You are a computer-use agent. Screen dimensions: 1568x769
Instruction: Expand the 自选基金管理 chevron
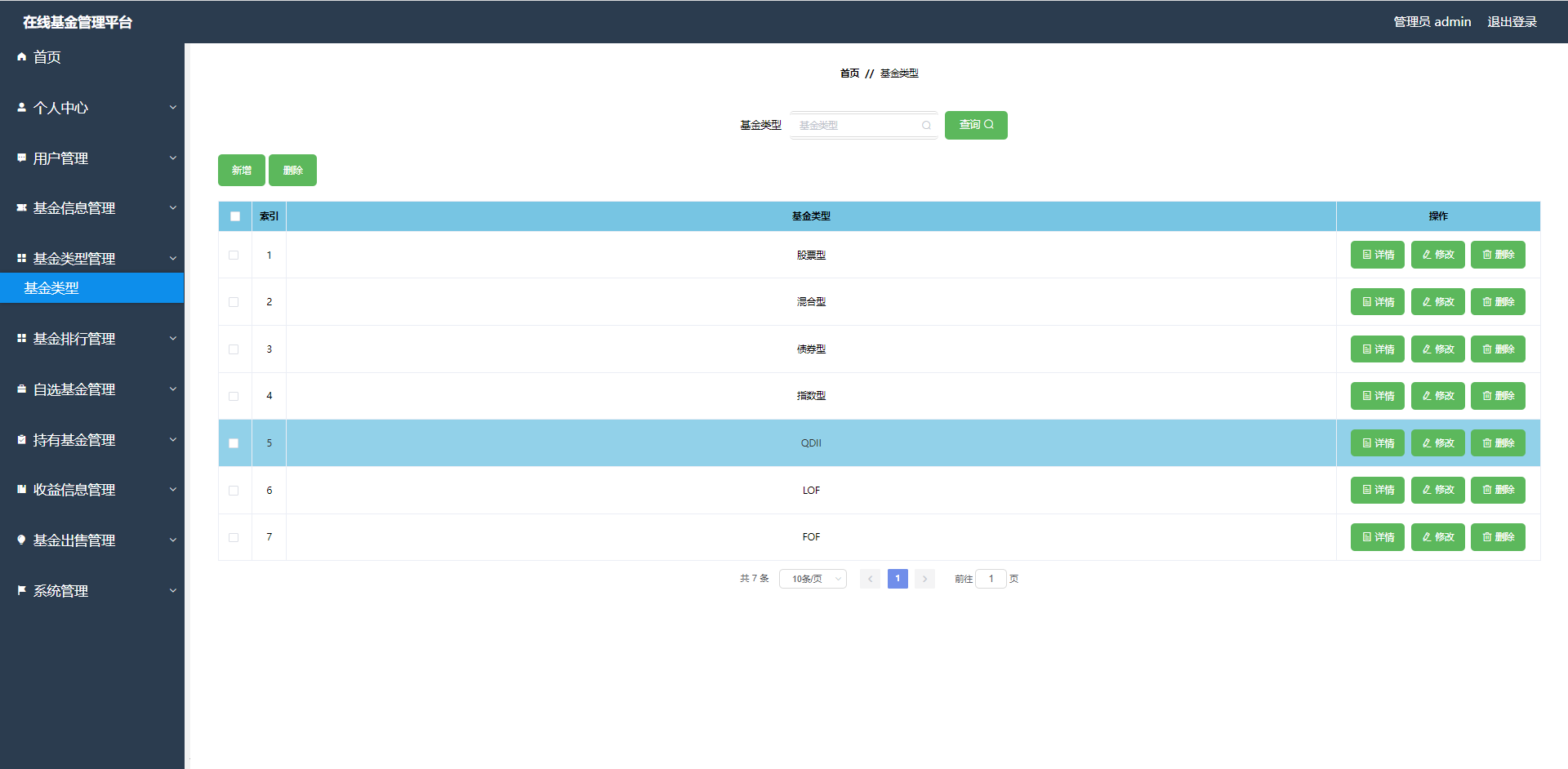click(x=172, y=389)
